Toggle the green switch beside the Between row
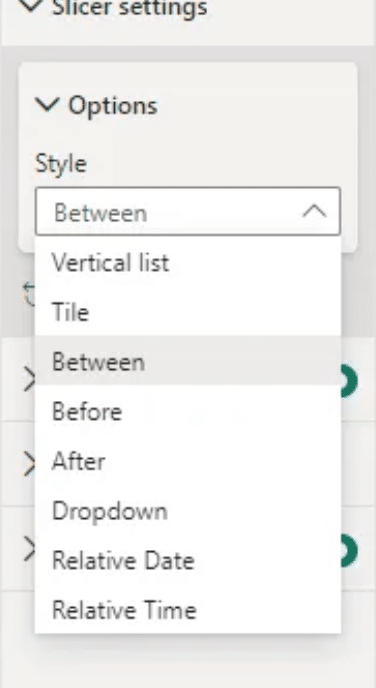 tap(349, 381)
